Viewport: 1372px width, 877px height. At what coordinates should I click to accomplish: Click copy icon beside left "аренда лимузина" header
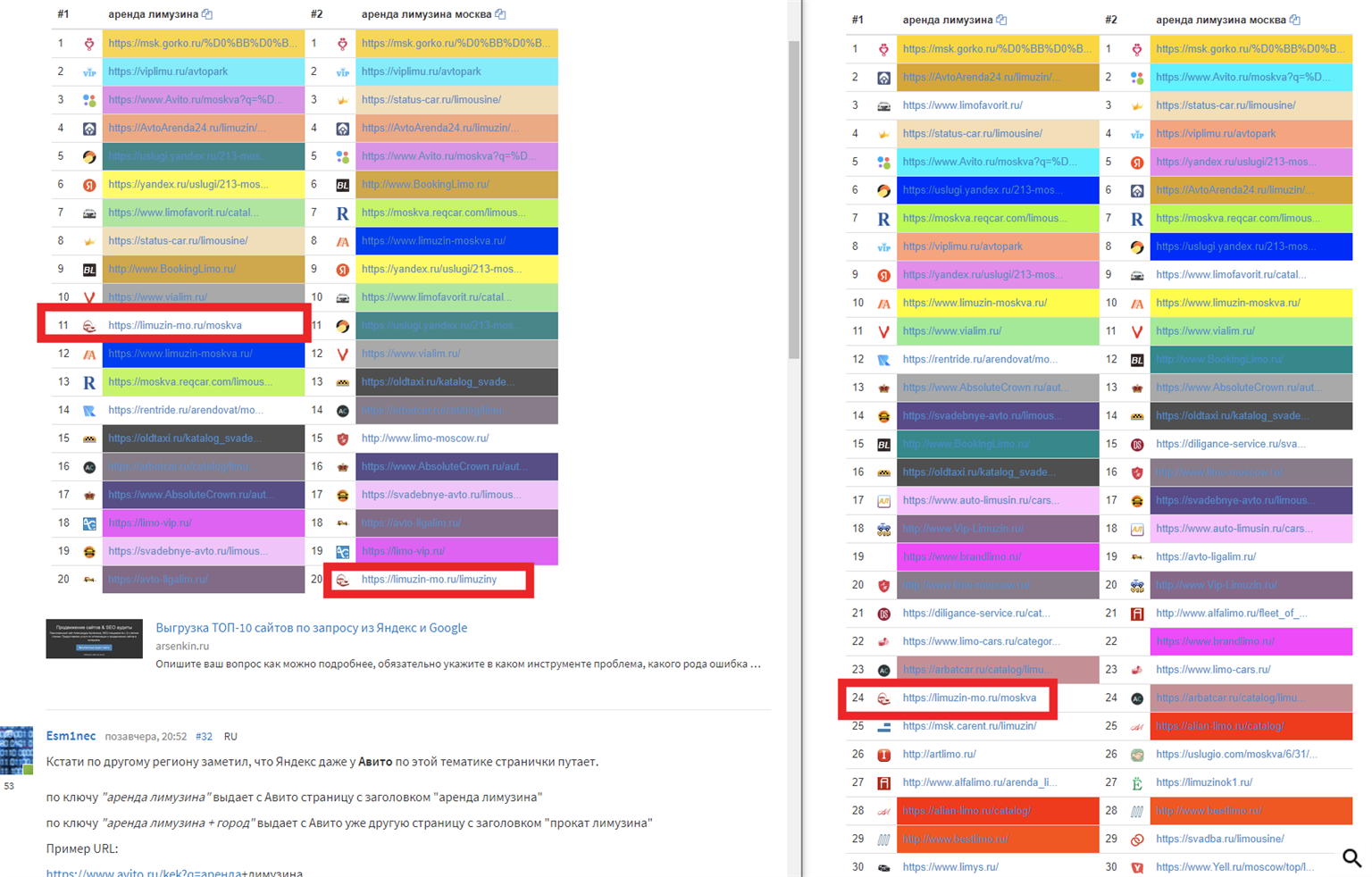click(207, 14)
